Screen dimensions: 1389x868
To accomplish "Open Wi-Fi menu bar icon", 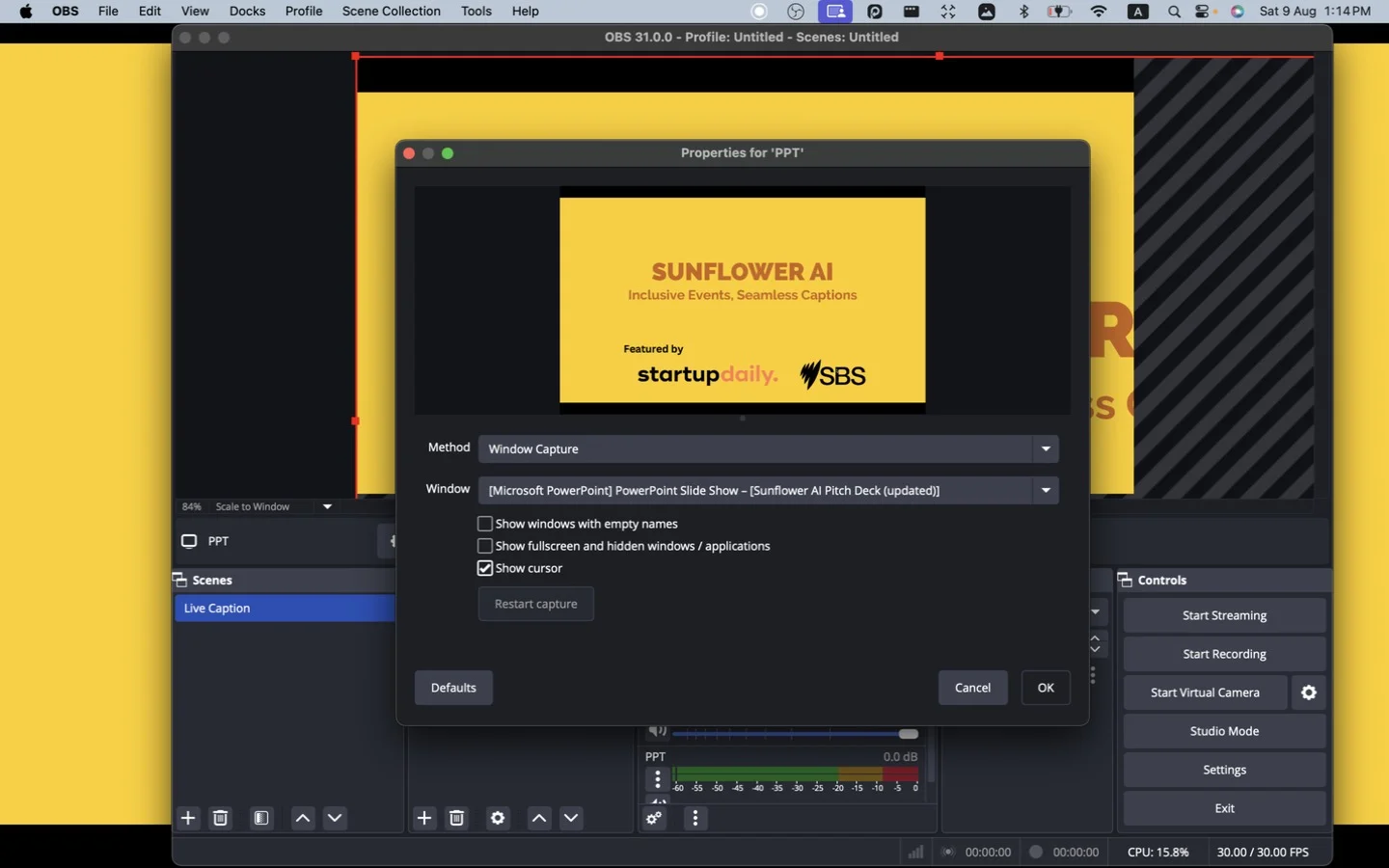I will pos(1099,12).
